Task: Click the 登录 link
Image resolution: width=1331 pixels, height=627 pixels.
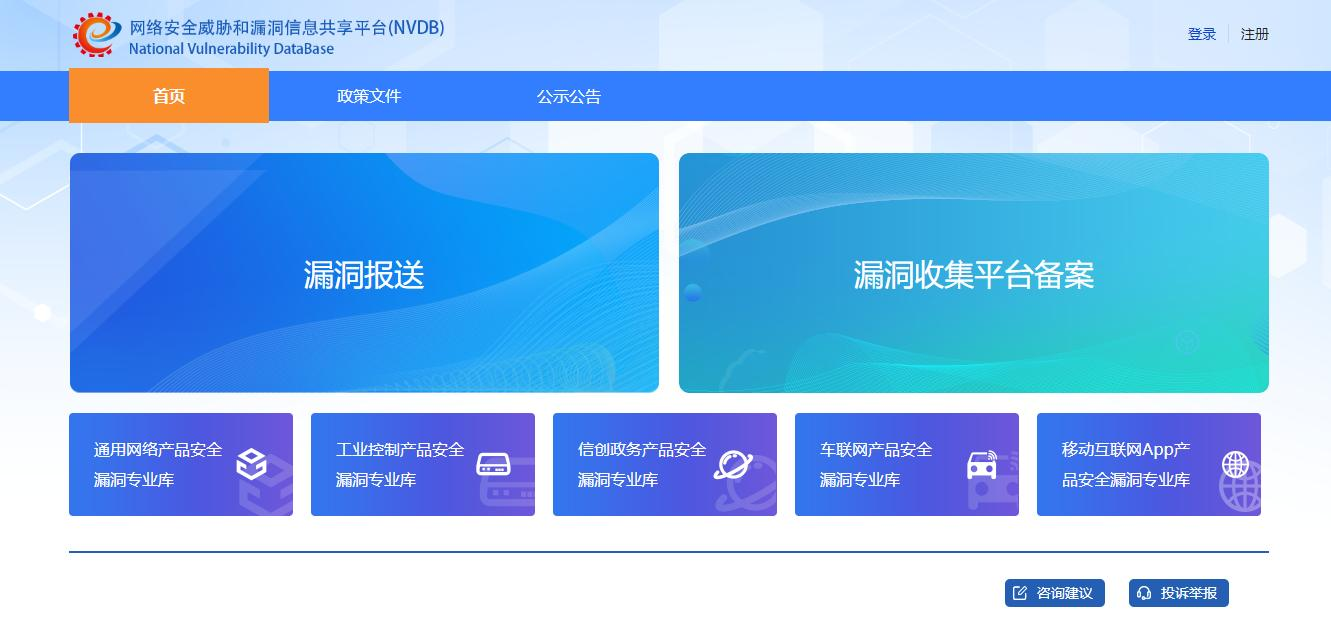Action: (x=1202, y=34)
